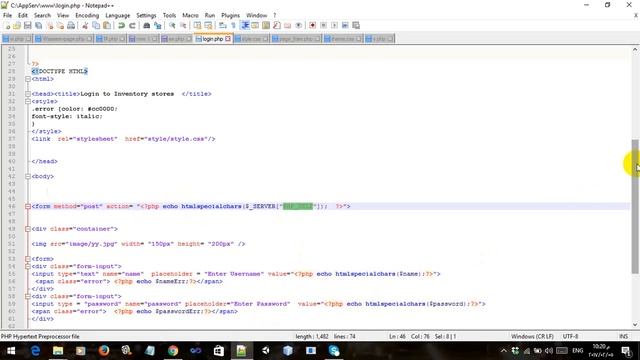Image resolution: width=640 pixels, height=360 pixels.
Task: Click the scrollbar down arrow
Action: point(635,324)
